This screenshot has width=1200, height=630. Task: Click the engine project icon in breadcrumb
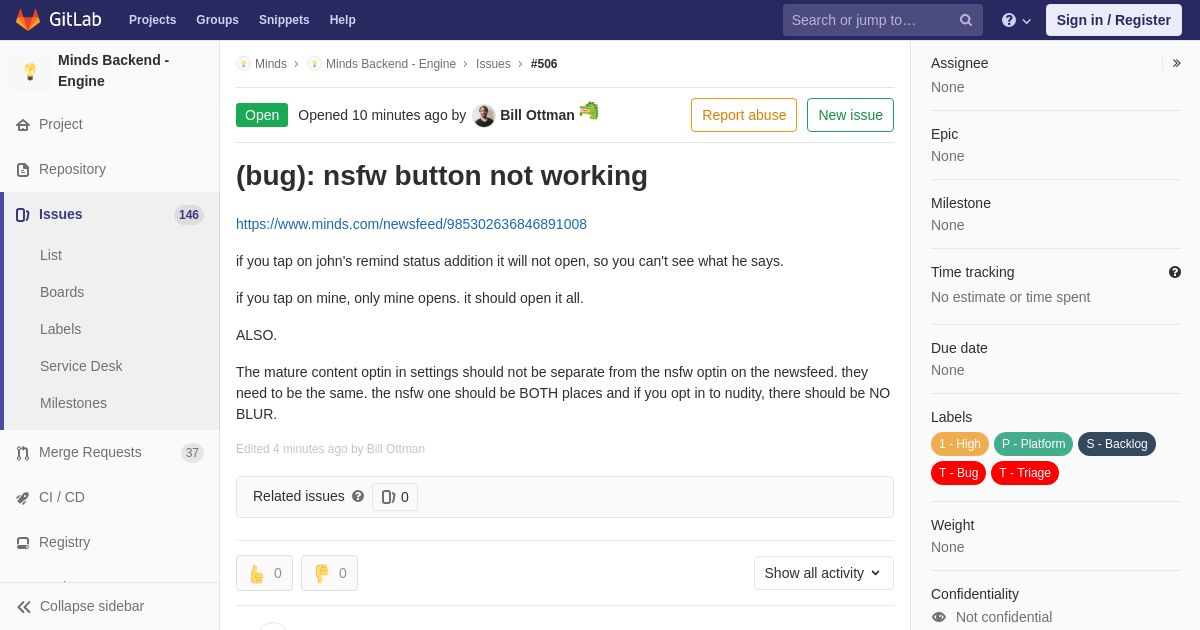[x=314, y=64]
